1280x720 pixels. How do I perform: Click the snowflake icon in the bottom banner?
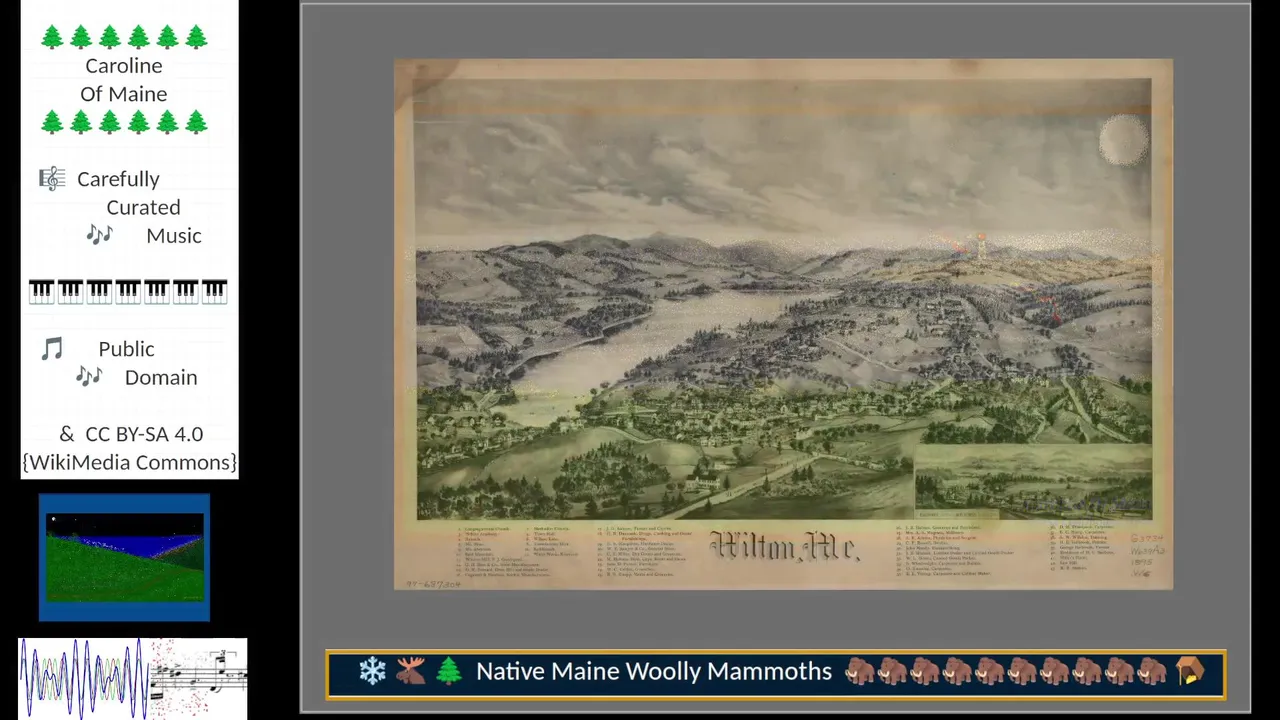(373, 672)
